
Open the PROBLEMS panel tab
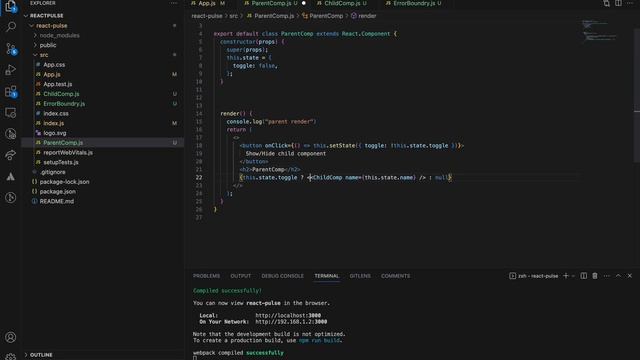pos(207,276)
